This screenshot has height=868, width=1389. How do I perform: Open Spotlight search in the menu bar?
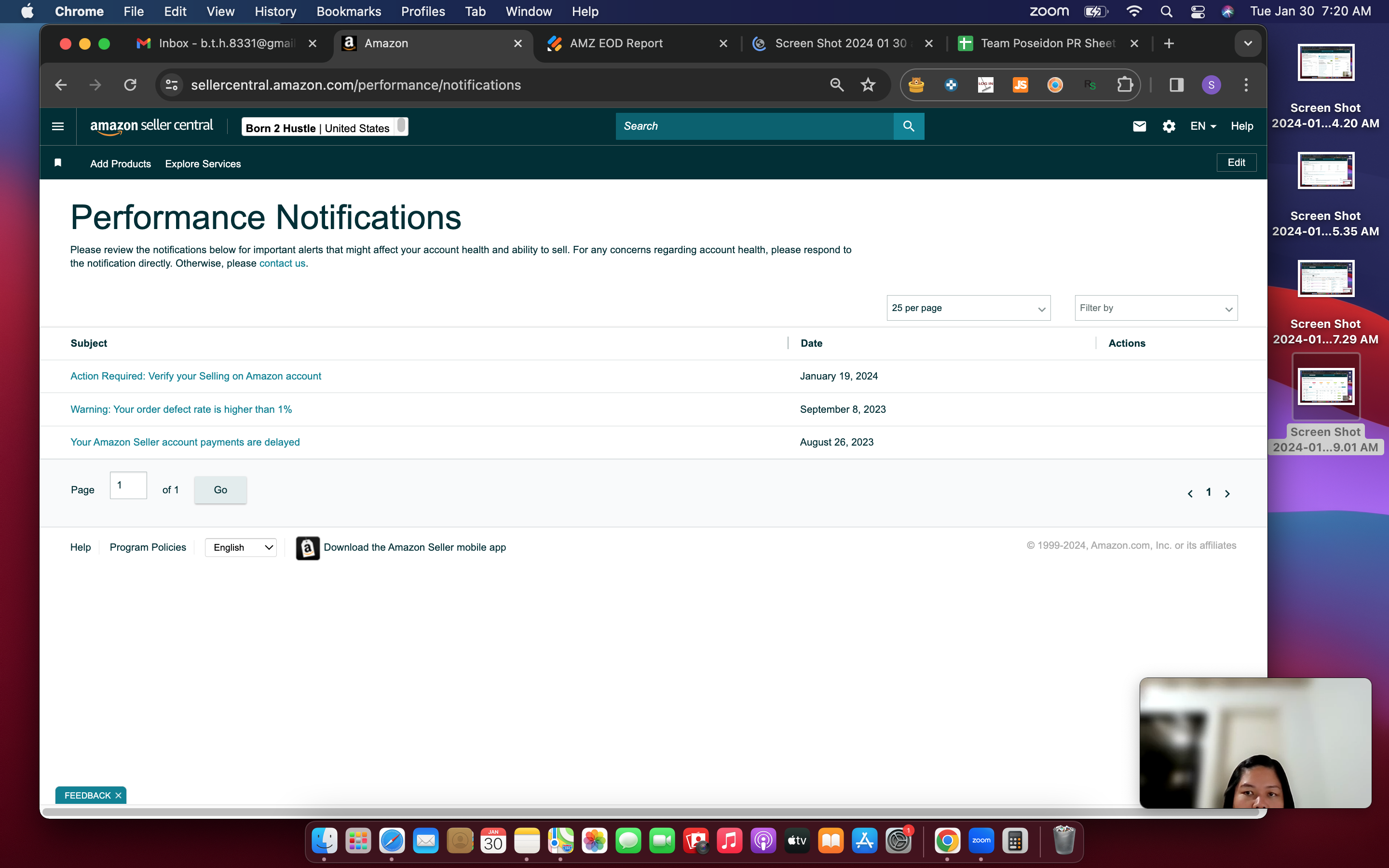(x=1166, y=12)
